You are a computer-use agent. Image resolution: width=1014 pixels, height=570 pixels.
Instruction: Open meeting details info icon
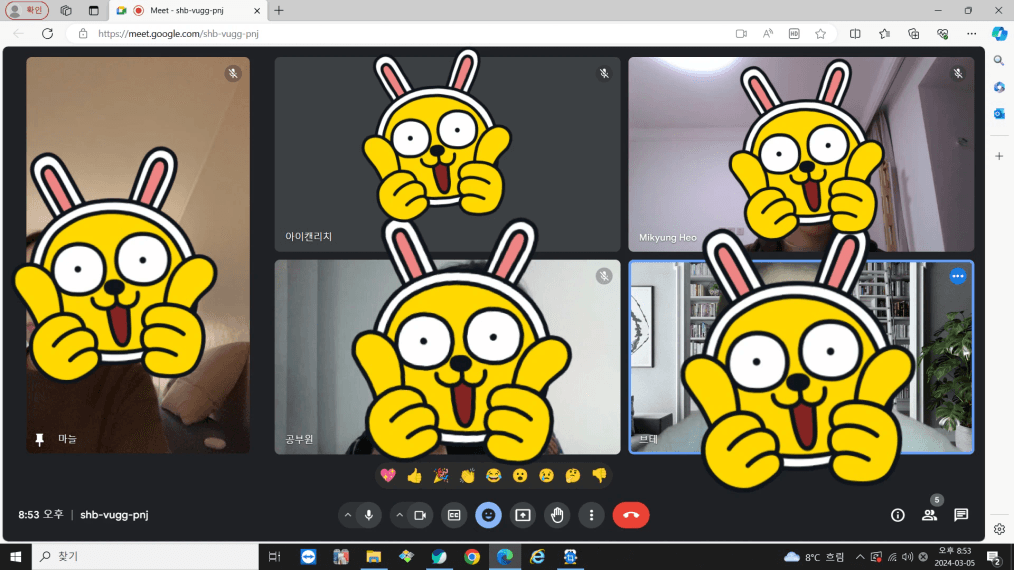click(898, 515)
